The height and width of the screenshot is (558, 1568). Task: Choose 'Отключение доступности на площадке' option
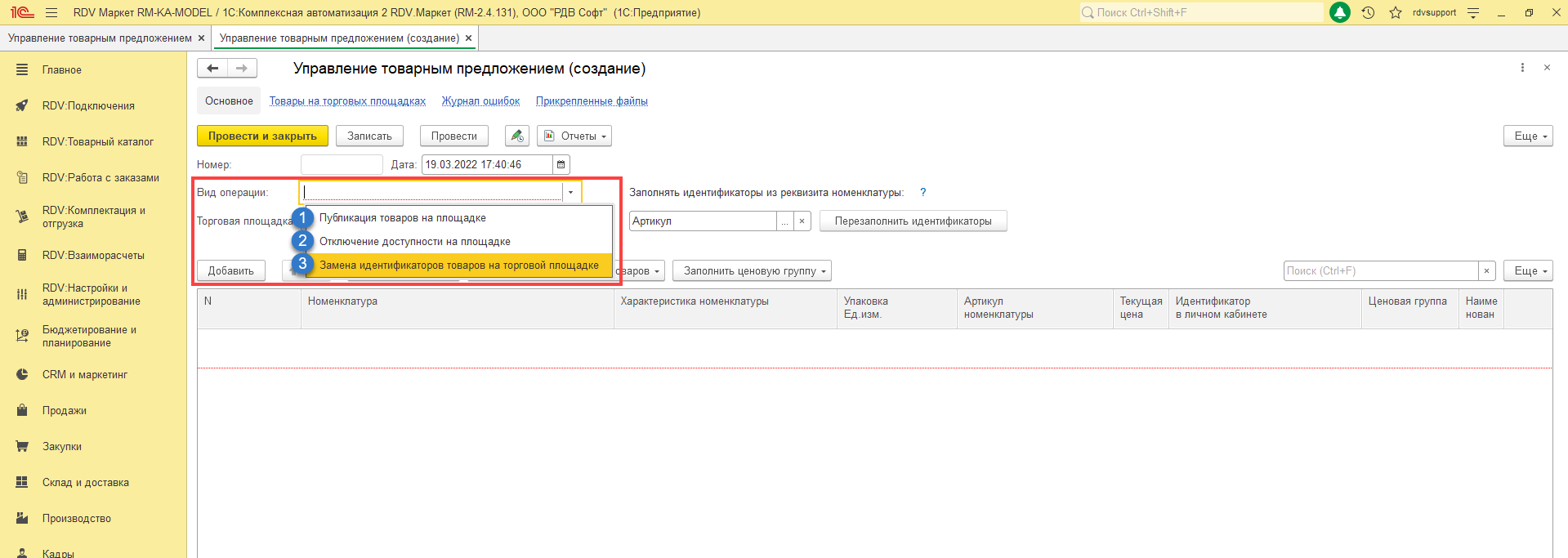(414, 242)
